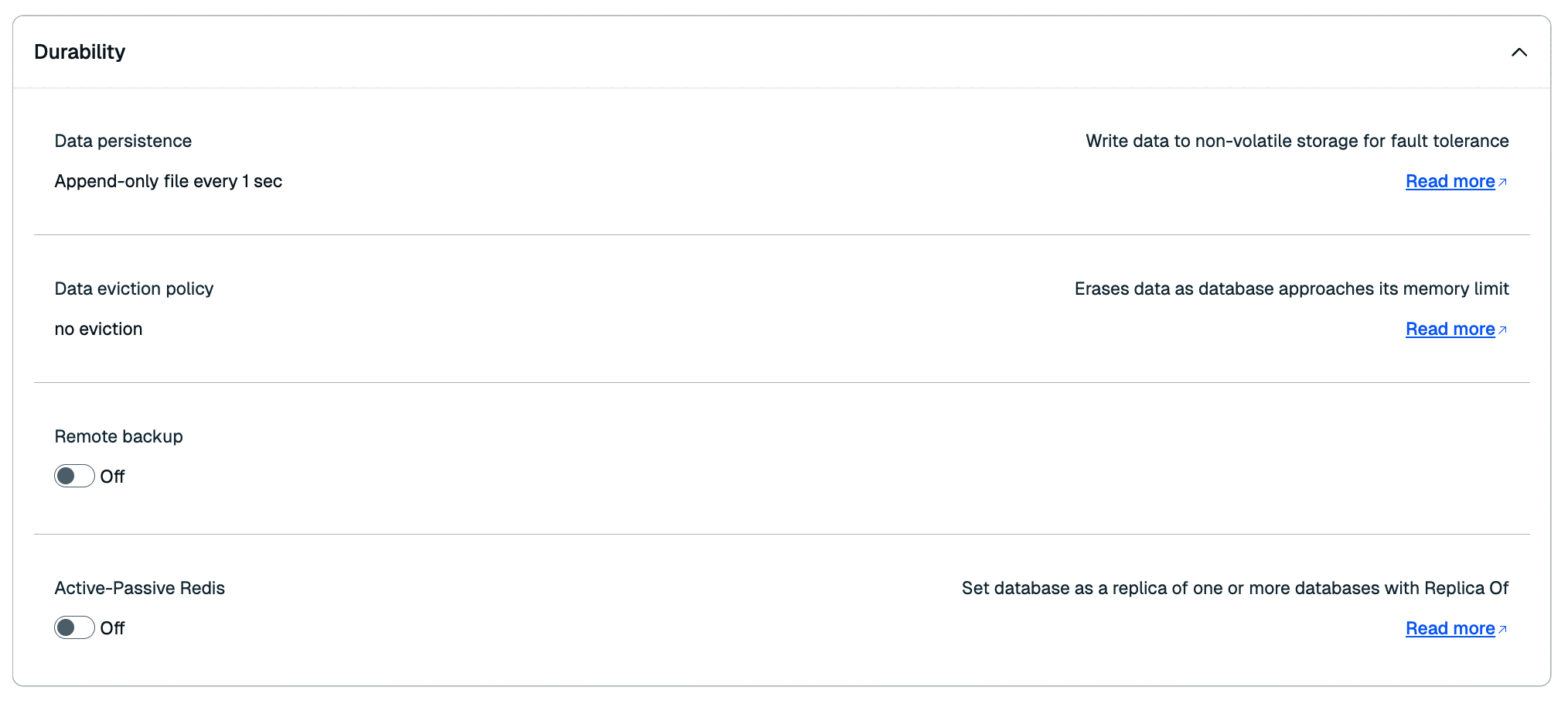1568x704 pixels.
Task: Click the 'Write data to non-volatile storage' description
Action: pyautogui.click(x=1297, y=141)
